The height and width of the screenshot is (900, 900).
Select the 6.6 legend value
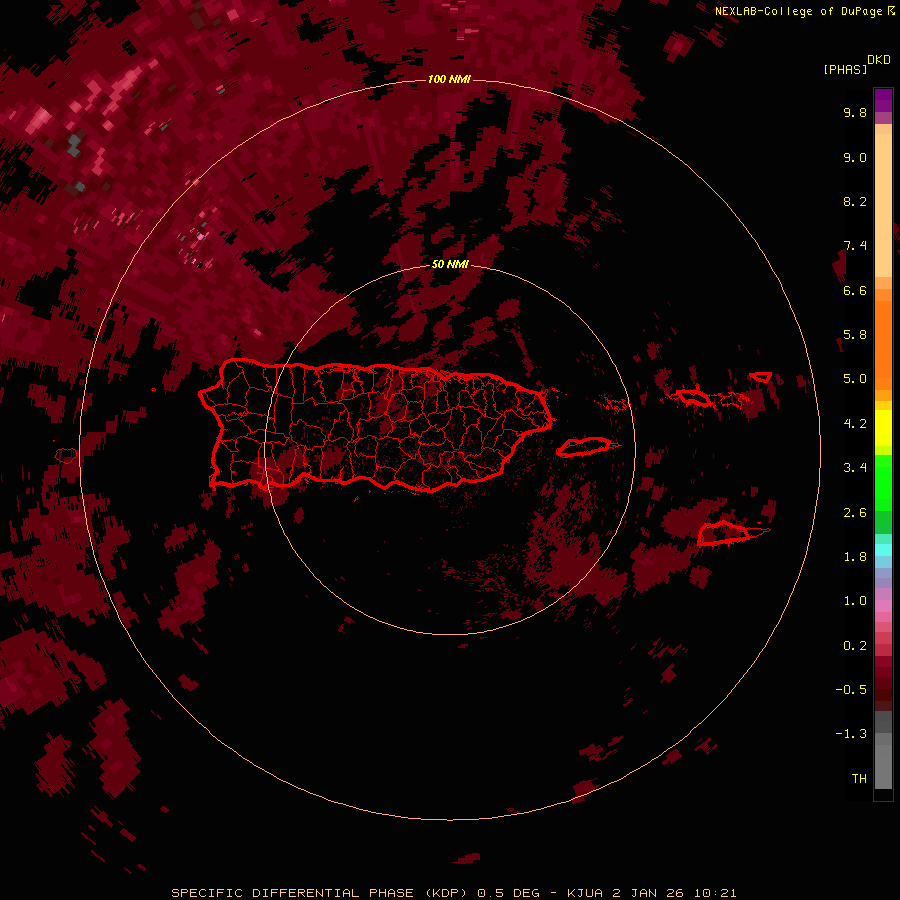[x=855, y=290]
